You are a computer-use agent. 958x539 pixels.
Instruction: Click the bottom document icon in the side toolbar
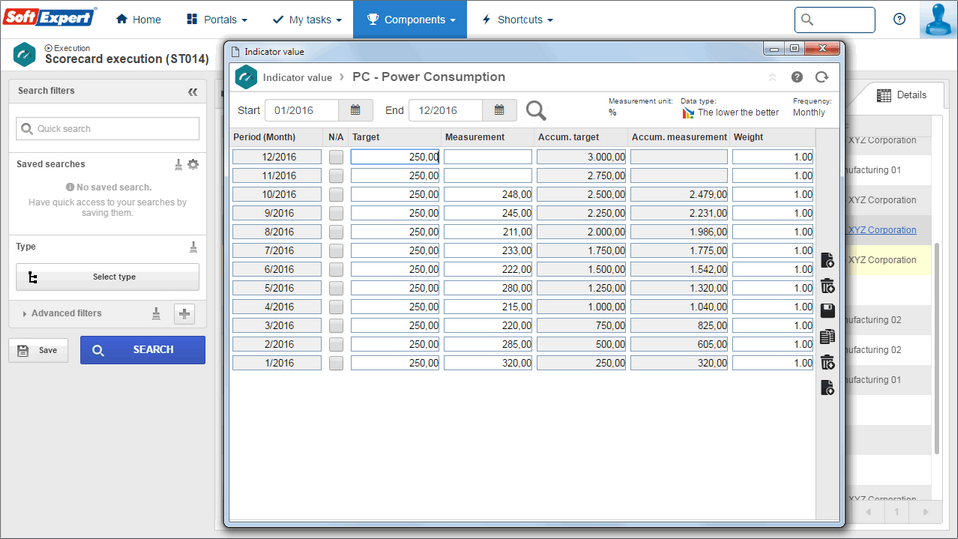point(827,387)
